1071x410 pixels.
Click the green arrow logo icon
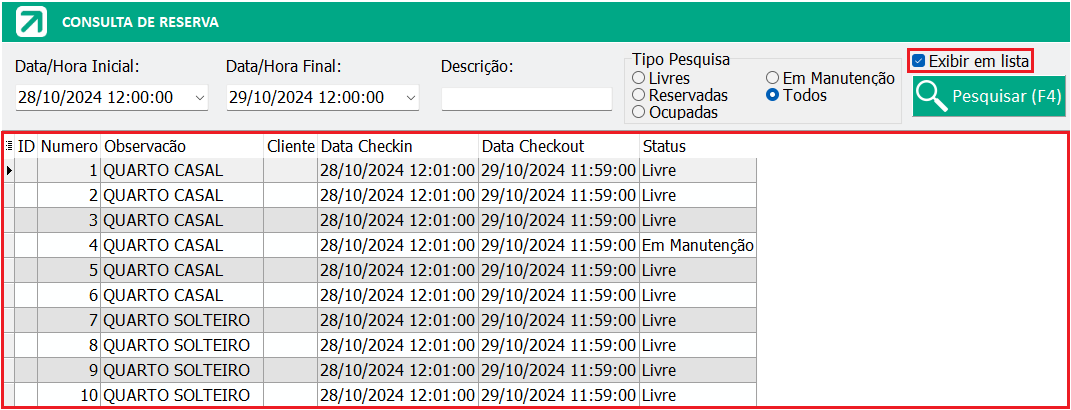click(x=31, y=22)
